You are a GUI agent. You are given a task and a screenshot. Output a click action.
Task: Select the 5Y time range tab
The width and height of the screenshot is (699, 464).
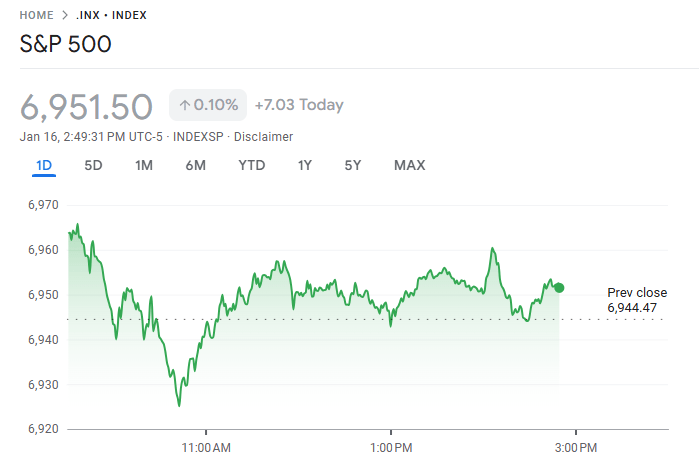point(352,165)
